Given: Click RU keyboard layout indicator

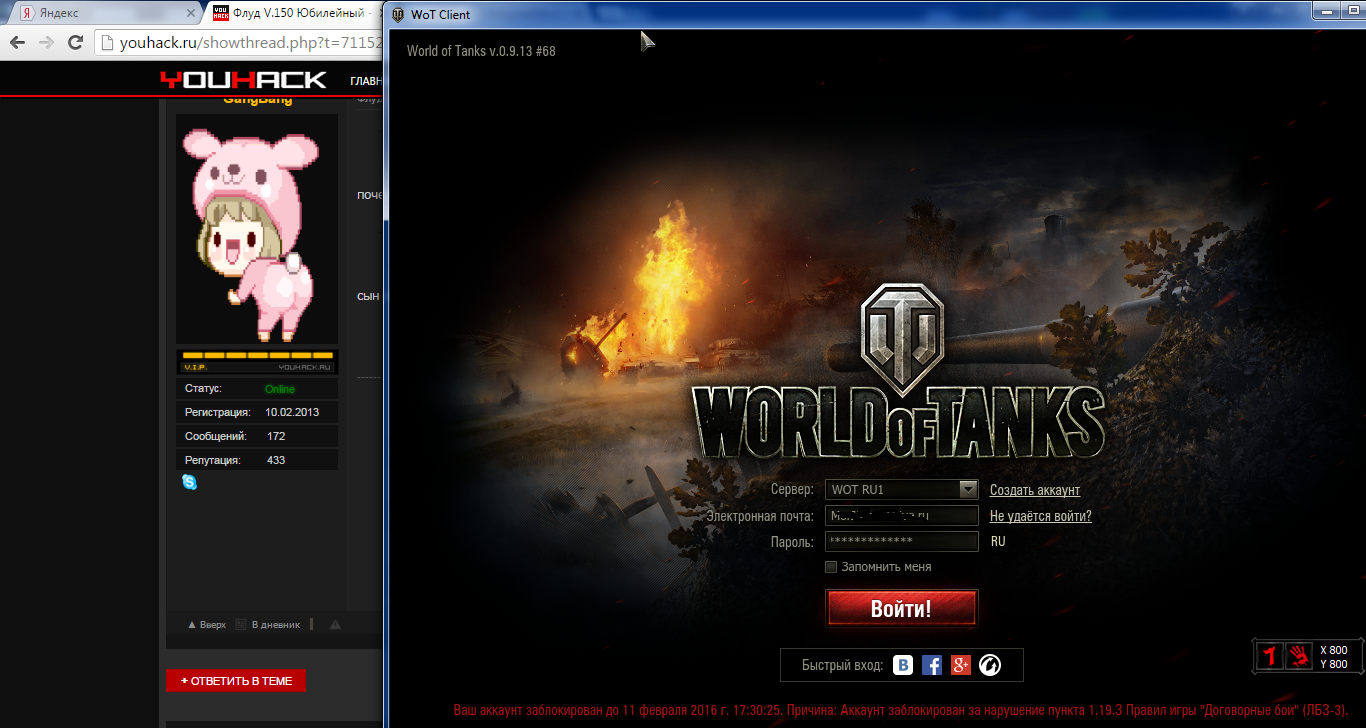Looking at the screenshot, I should 998,541.
